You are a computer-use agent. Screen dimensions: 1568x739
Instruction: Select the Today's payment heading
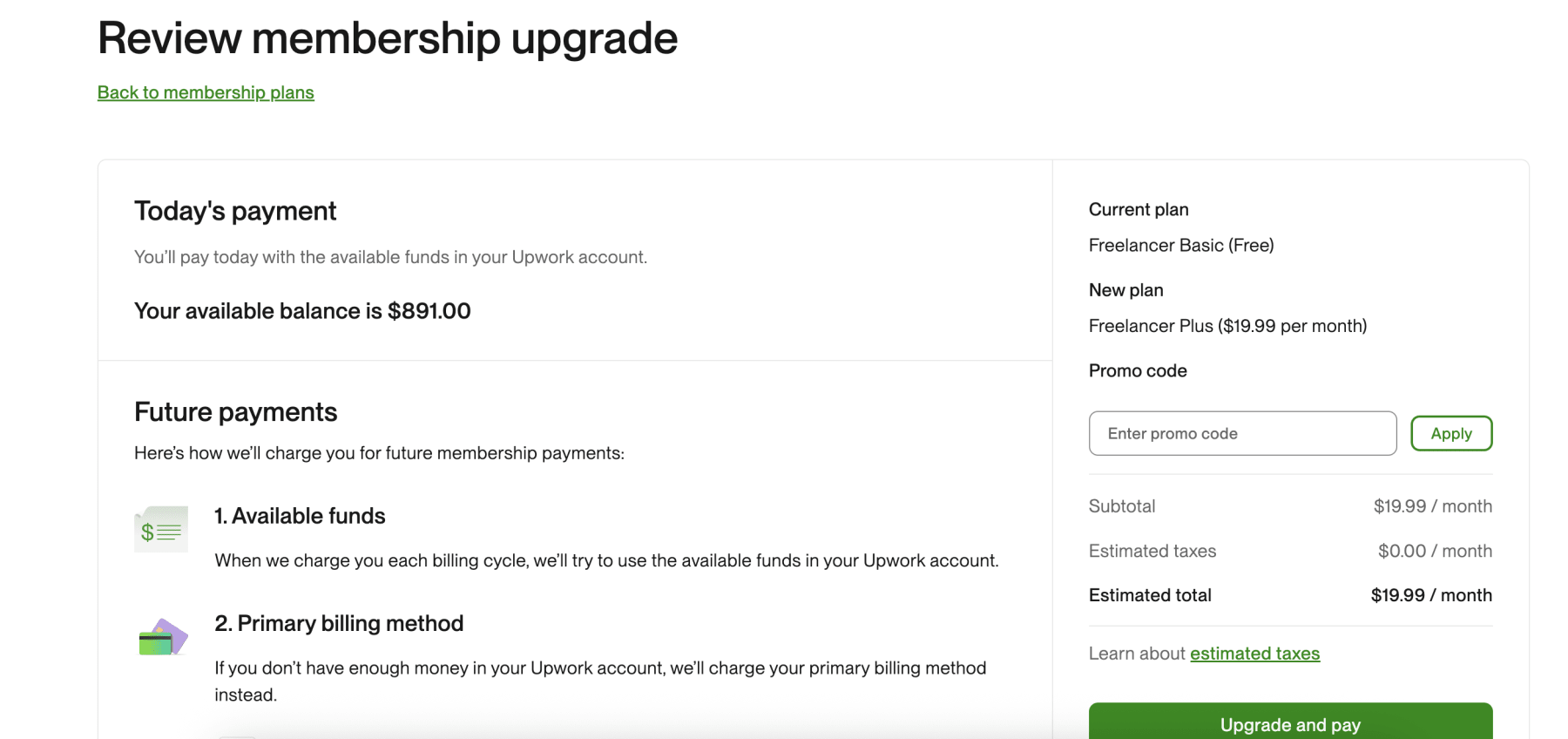235,211
